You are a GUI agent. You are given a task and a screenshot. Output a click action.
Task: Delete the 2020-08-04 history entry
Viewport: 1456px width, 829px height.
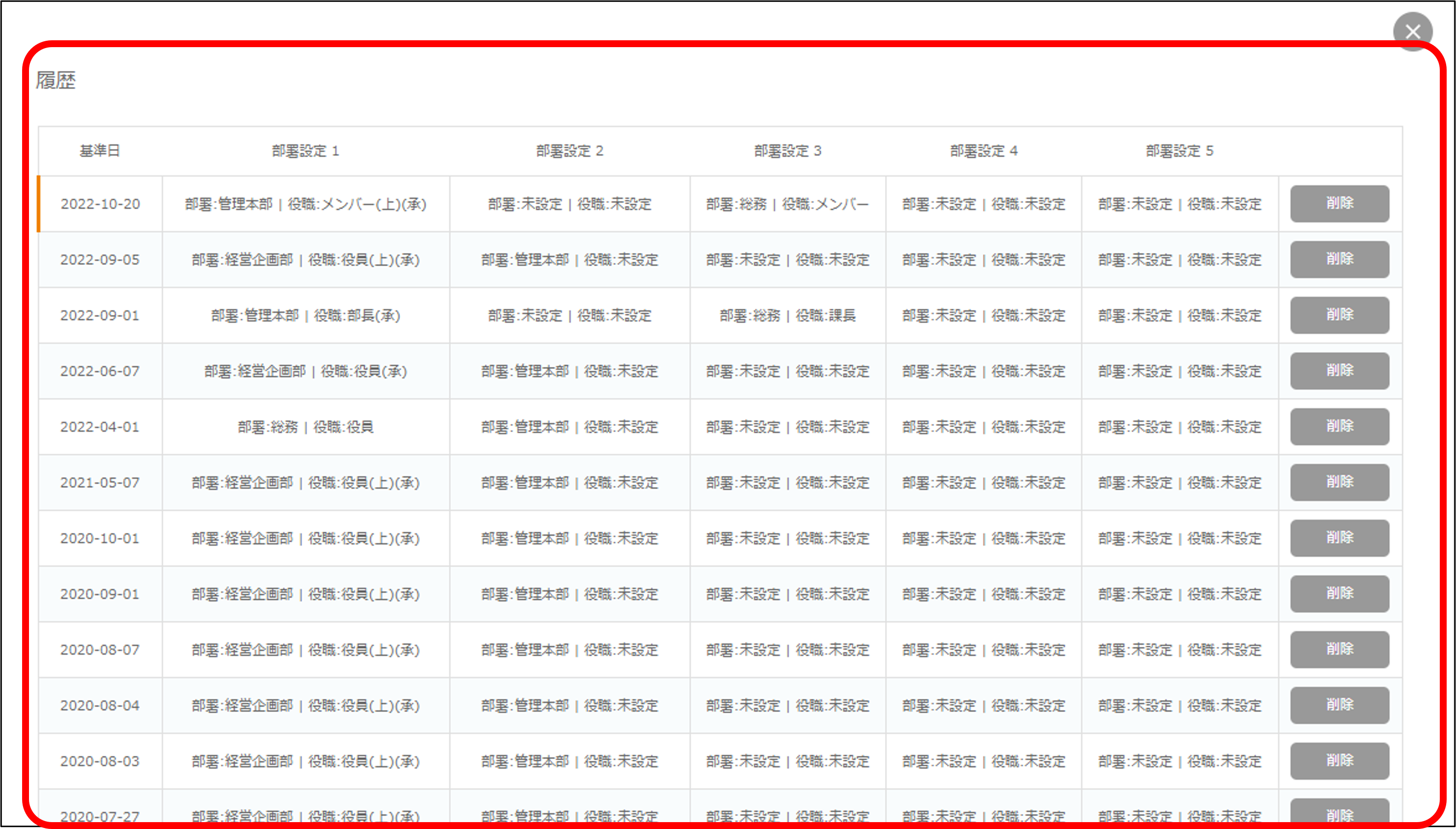tap(1339, 705)
